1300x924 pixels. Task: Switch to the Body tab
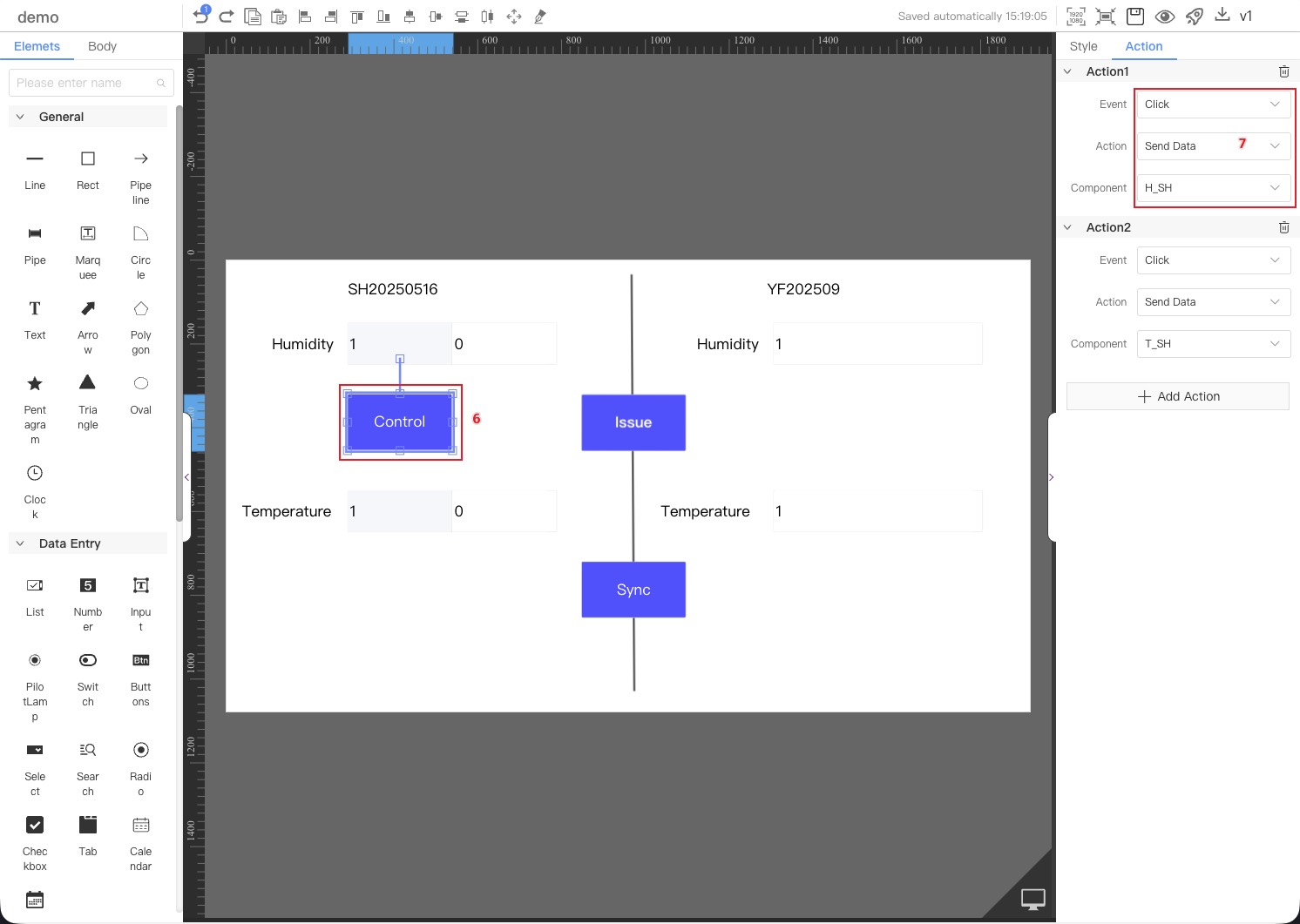[102, 46]
